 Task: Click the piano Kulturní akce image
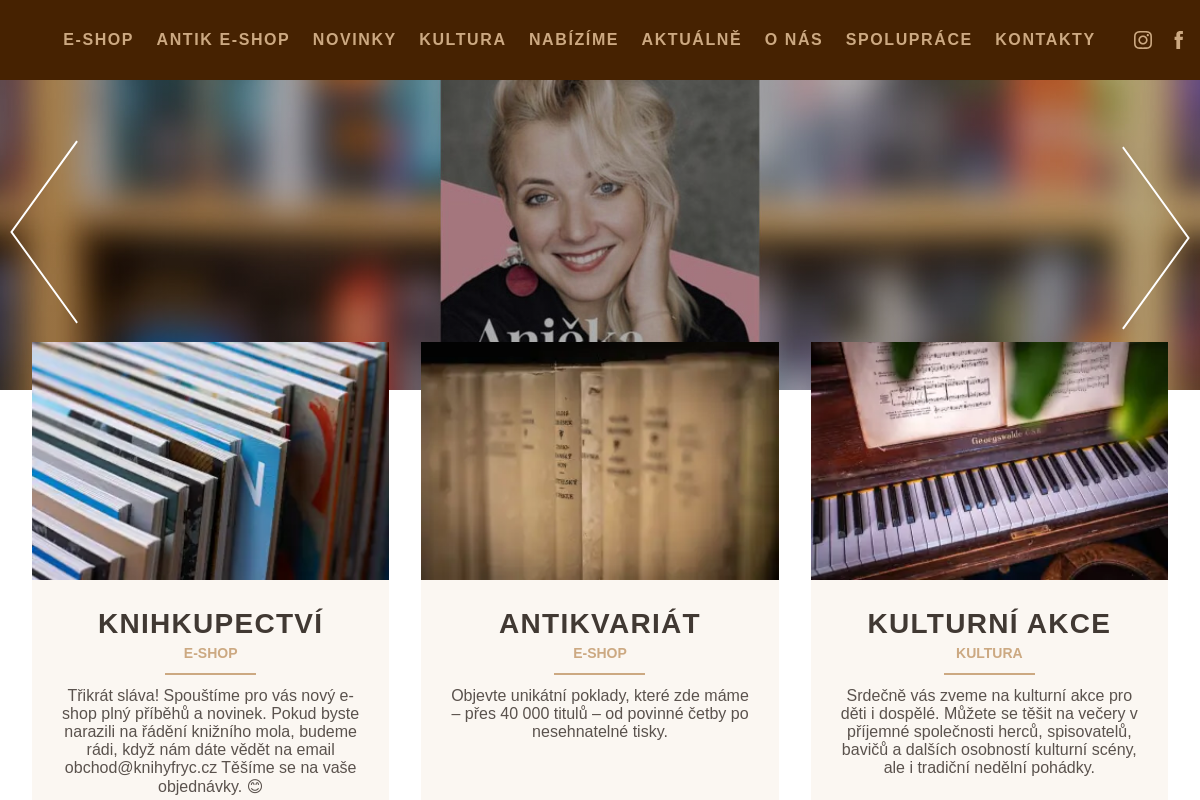coord(989,461)
